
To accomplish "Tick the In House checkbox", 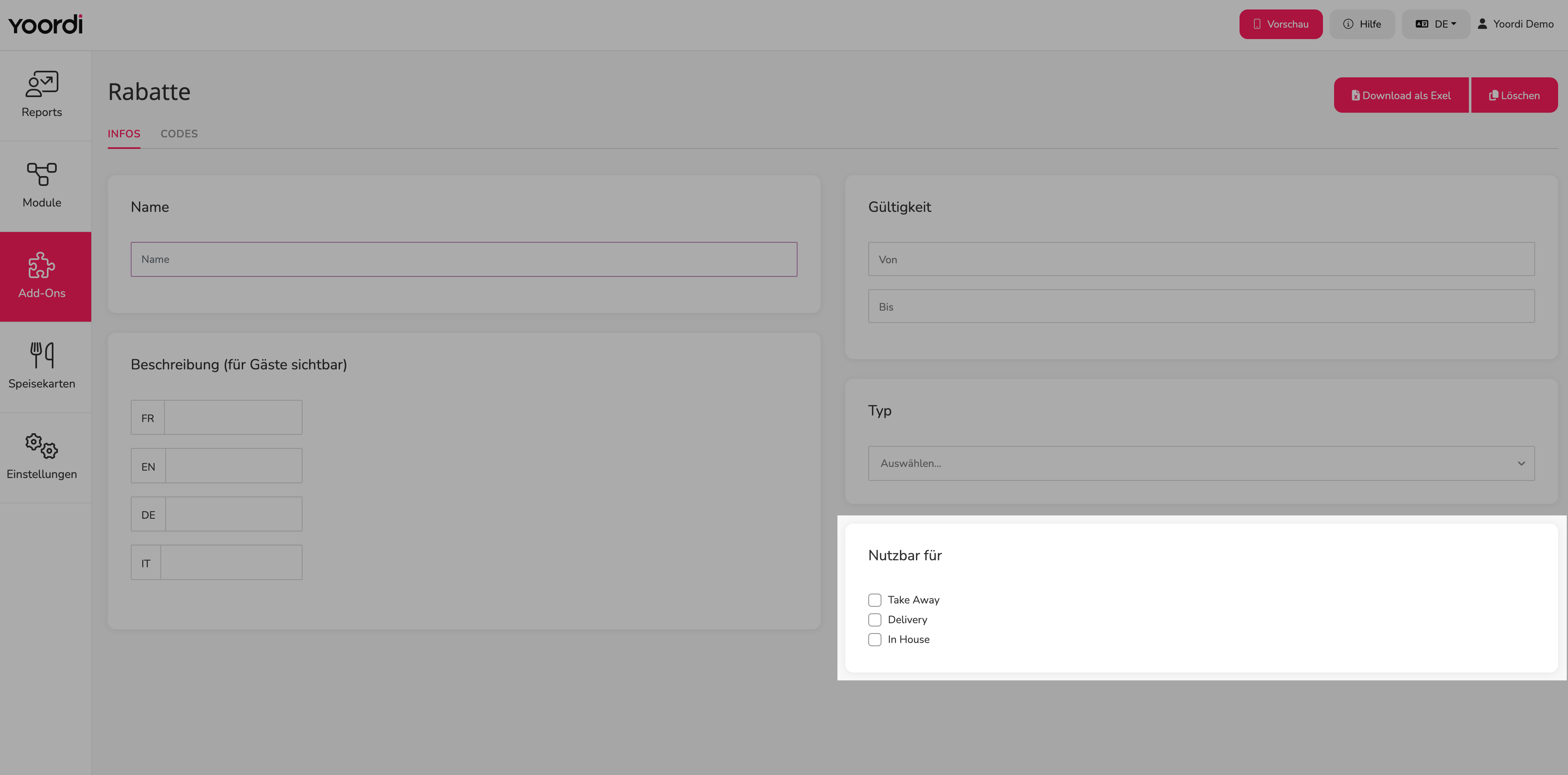I will (875, 640).
